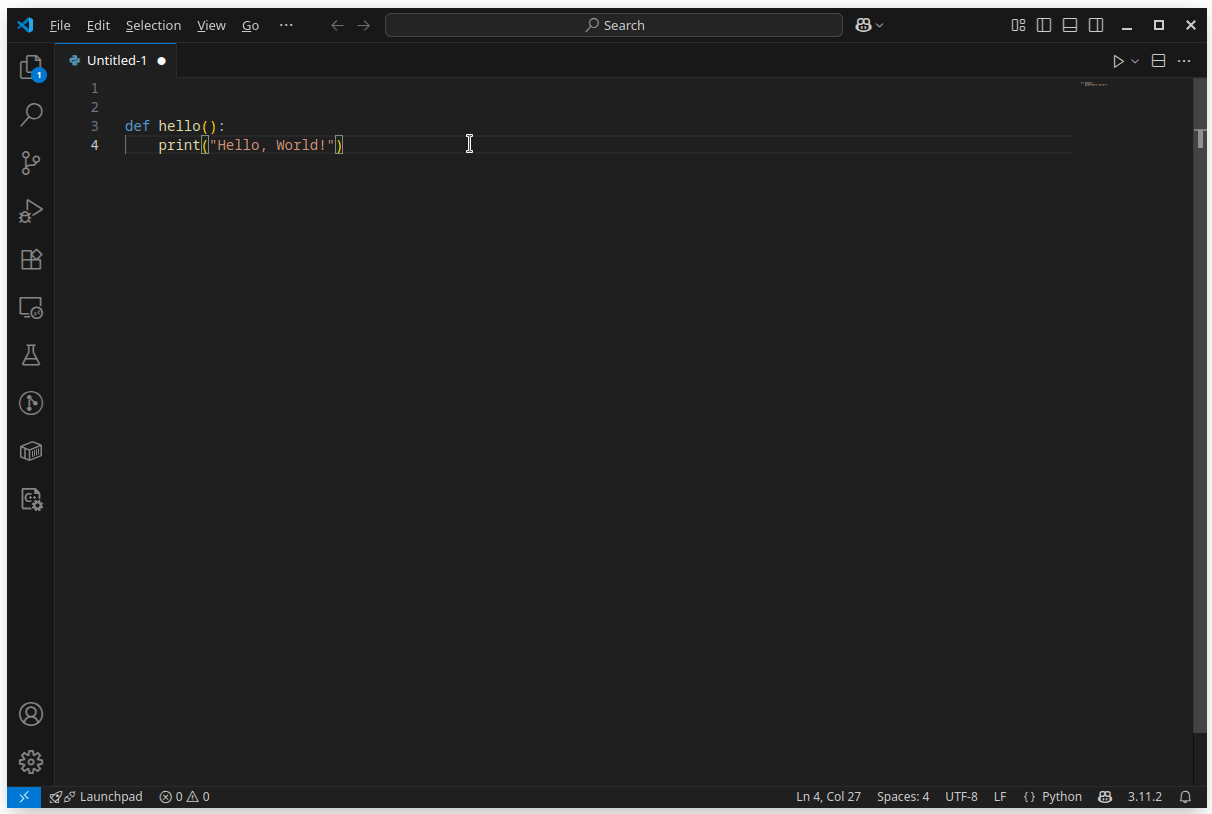Open the File menu
Image resolution: width=1212 pixels, height=814 pixels.
[x=60, y=25]
